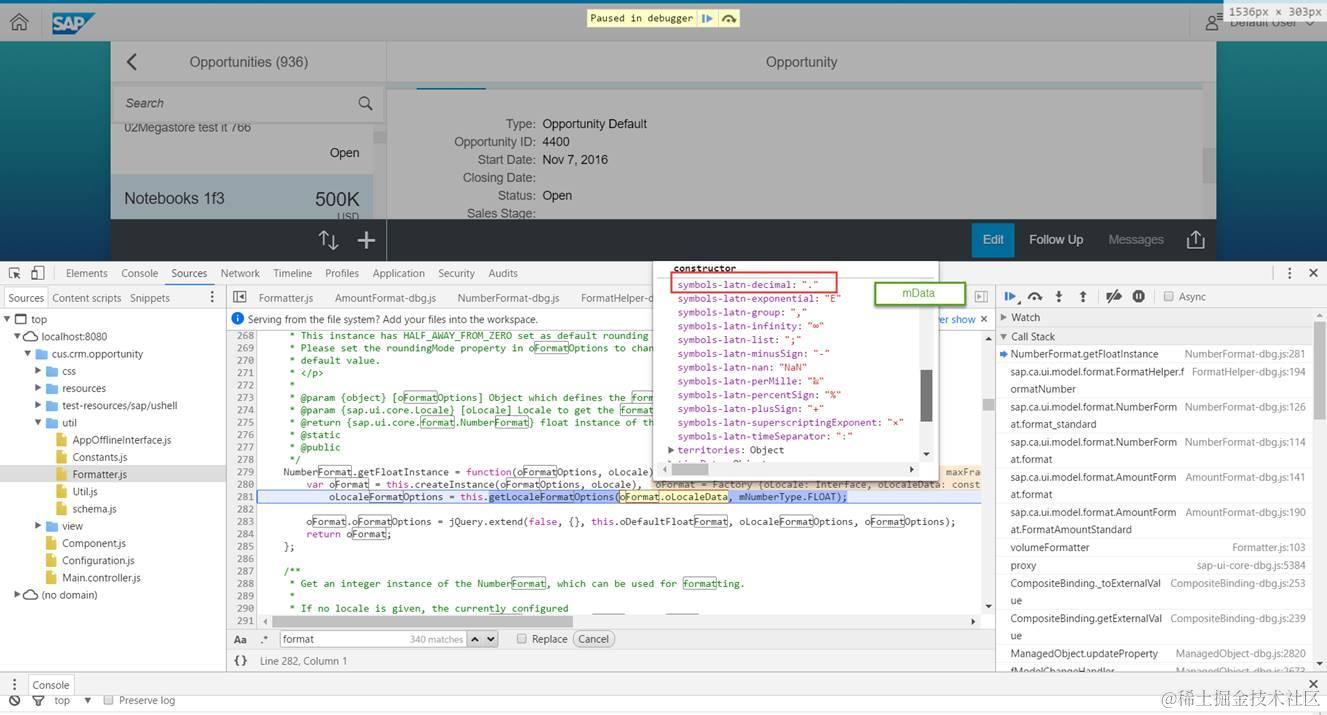Step over in the paused debugger overlay

729,18
